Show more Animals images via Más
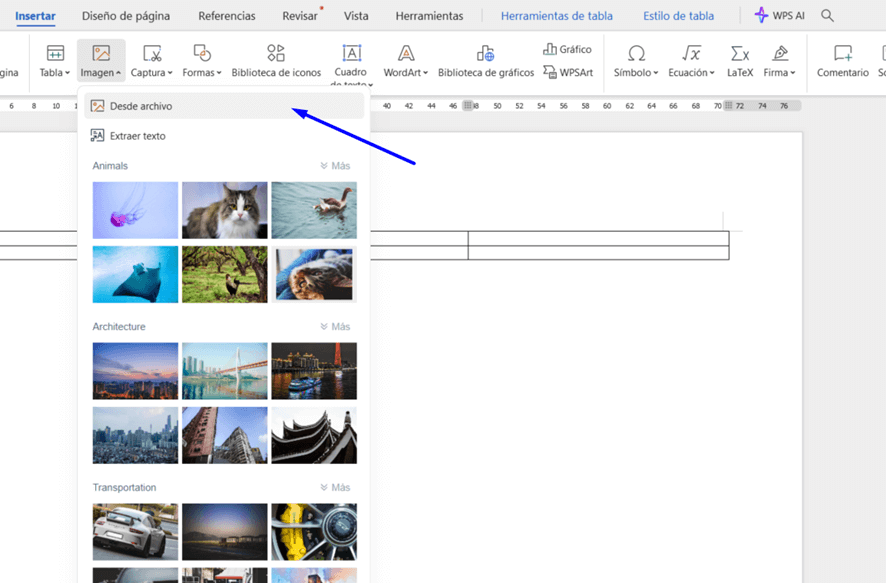Screen dimensions: 886x583 (335, 166)
